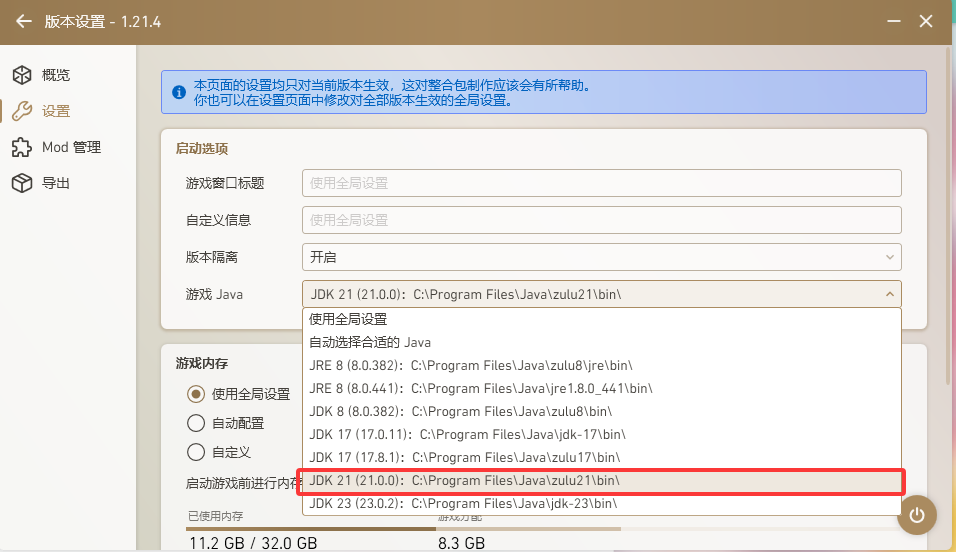The image size is (956, 552).
Task: Switch to the 概览 sidebar tab
Action: click(68, 75)
